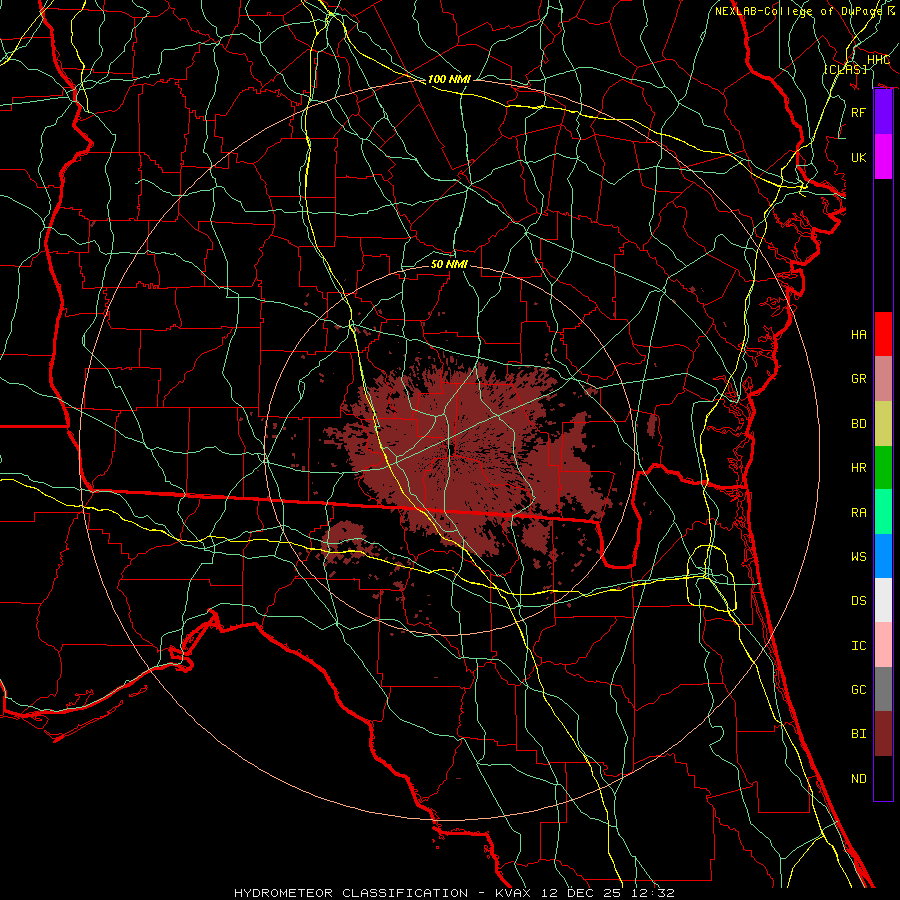Screen dimensions: 900x900
Task: Click the DS legend label
Action: pos(859,601)
